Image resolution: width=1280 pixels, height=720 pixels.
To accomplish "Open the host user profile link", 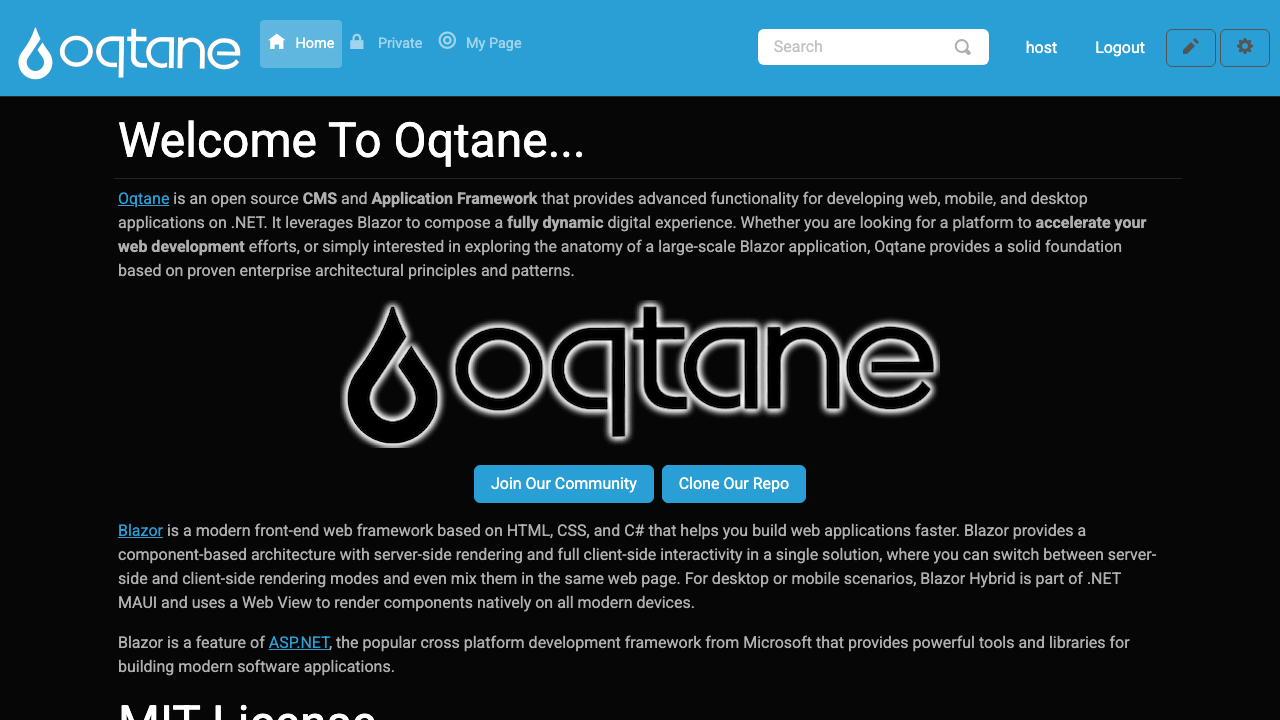I will (x=1041, y=47).
